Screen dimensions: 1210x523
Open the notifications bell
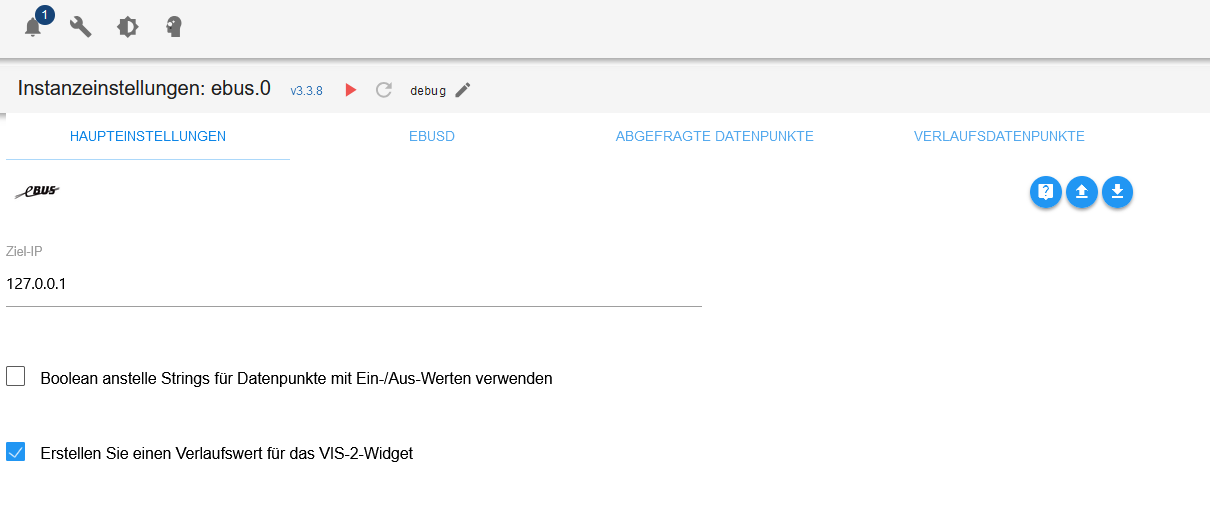(33, 27)
